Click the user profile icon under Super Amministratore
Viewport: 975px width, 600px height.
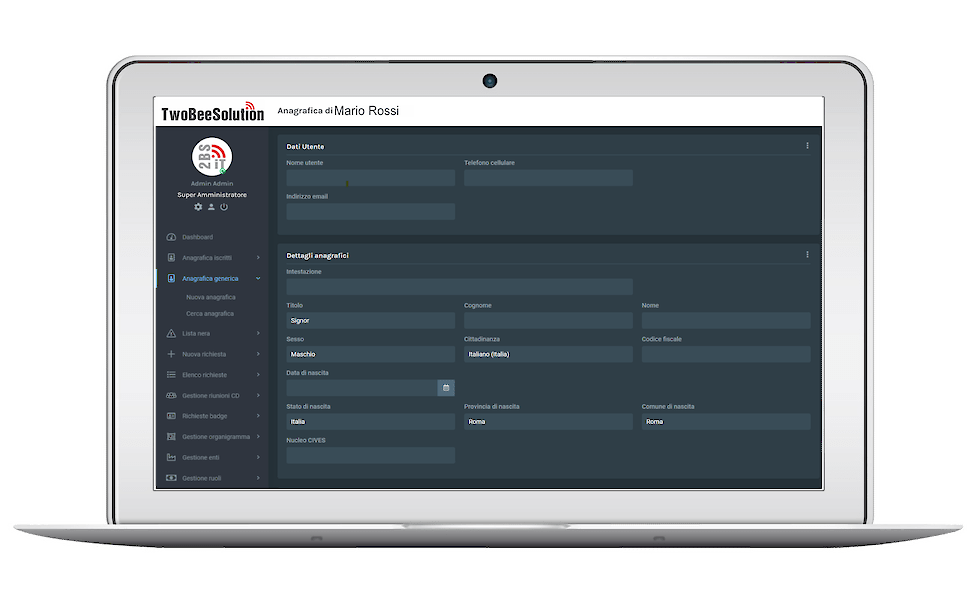pos(211,207)
